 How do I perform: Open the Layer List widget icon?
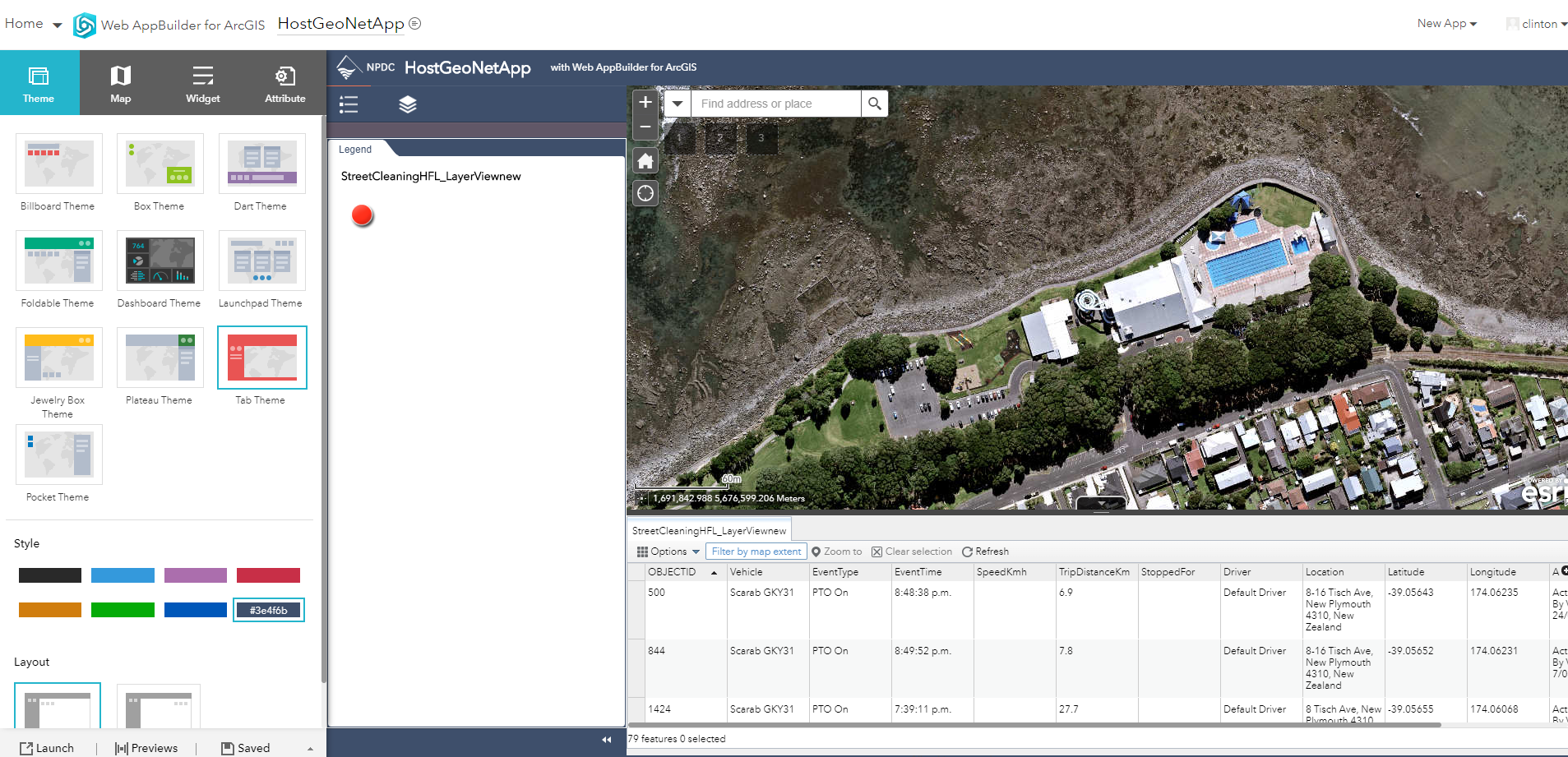[408, 104]
